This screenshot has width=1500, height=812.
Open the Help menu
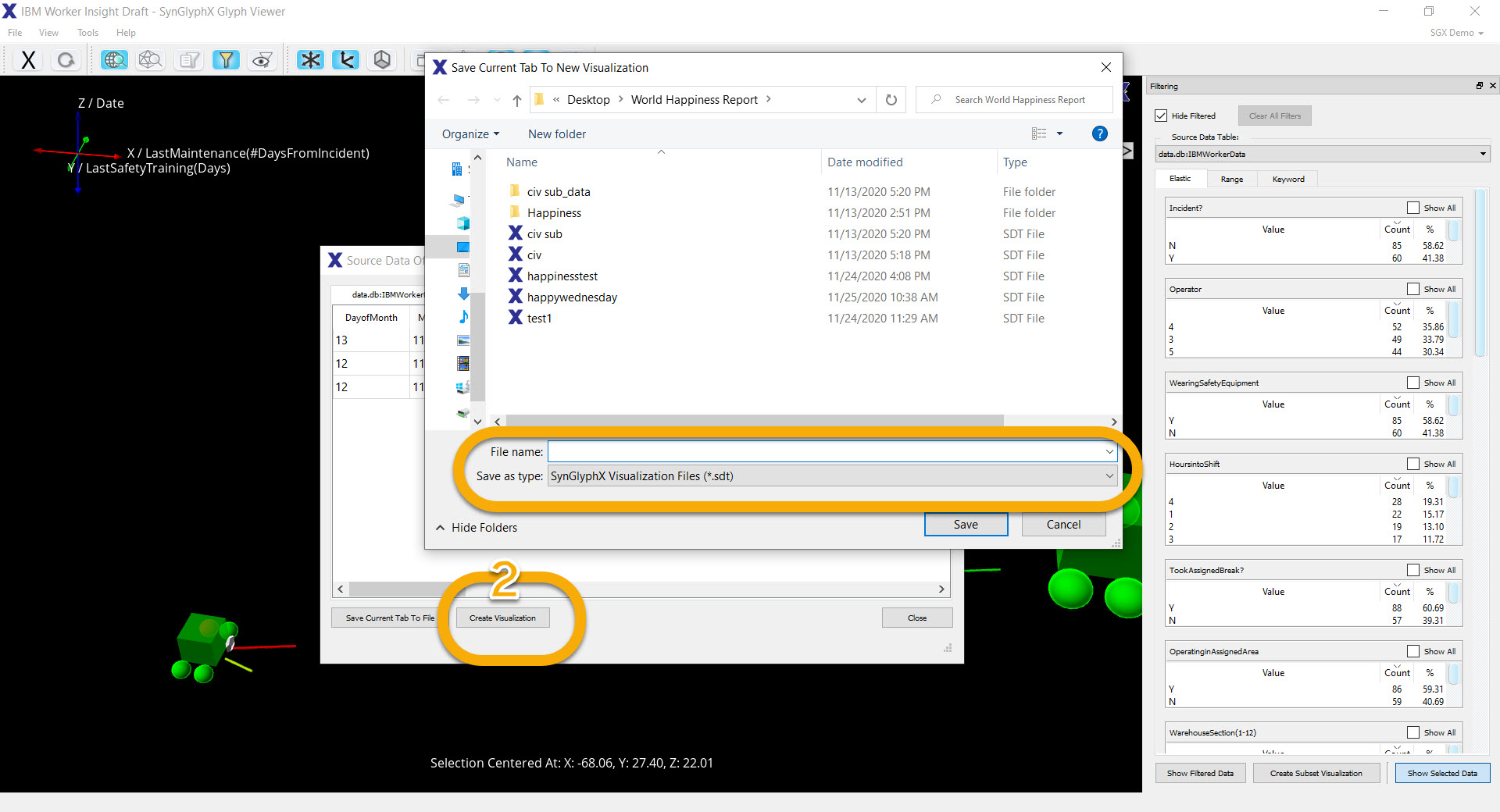[126, 33]
